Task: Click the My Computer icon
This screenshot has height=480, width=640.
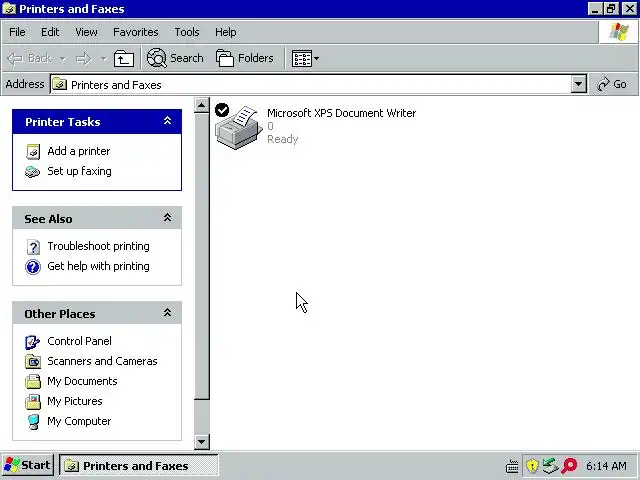Action: [x=33, y=422]
